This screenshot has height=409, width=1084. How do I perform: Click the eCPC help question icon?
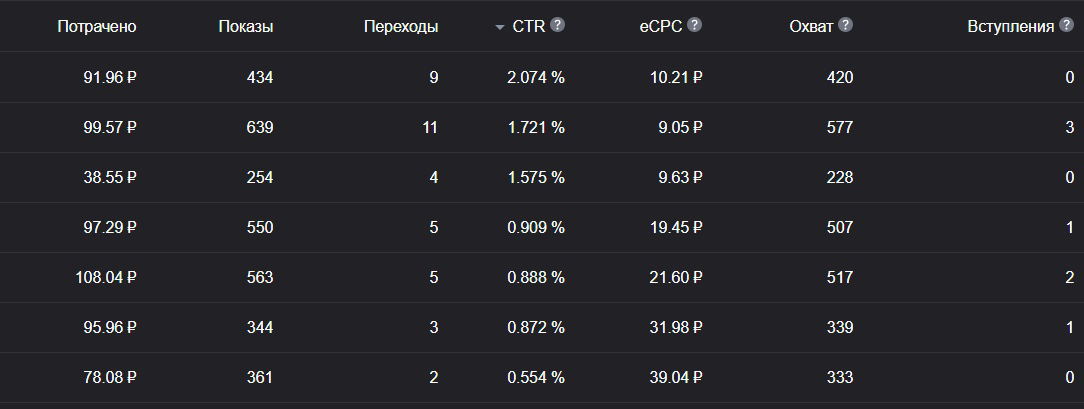coord(695,26)
